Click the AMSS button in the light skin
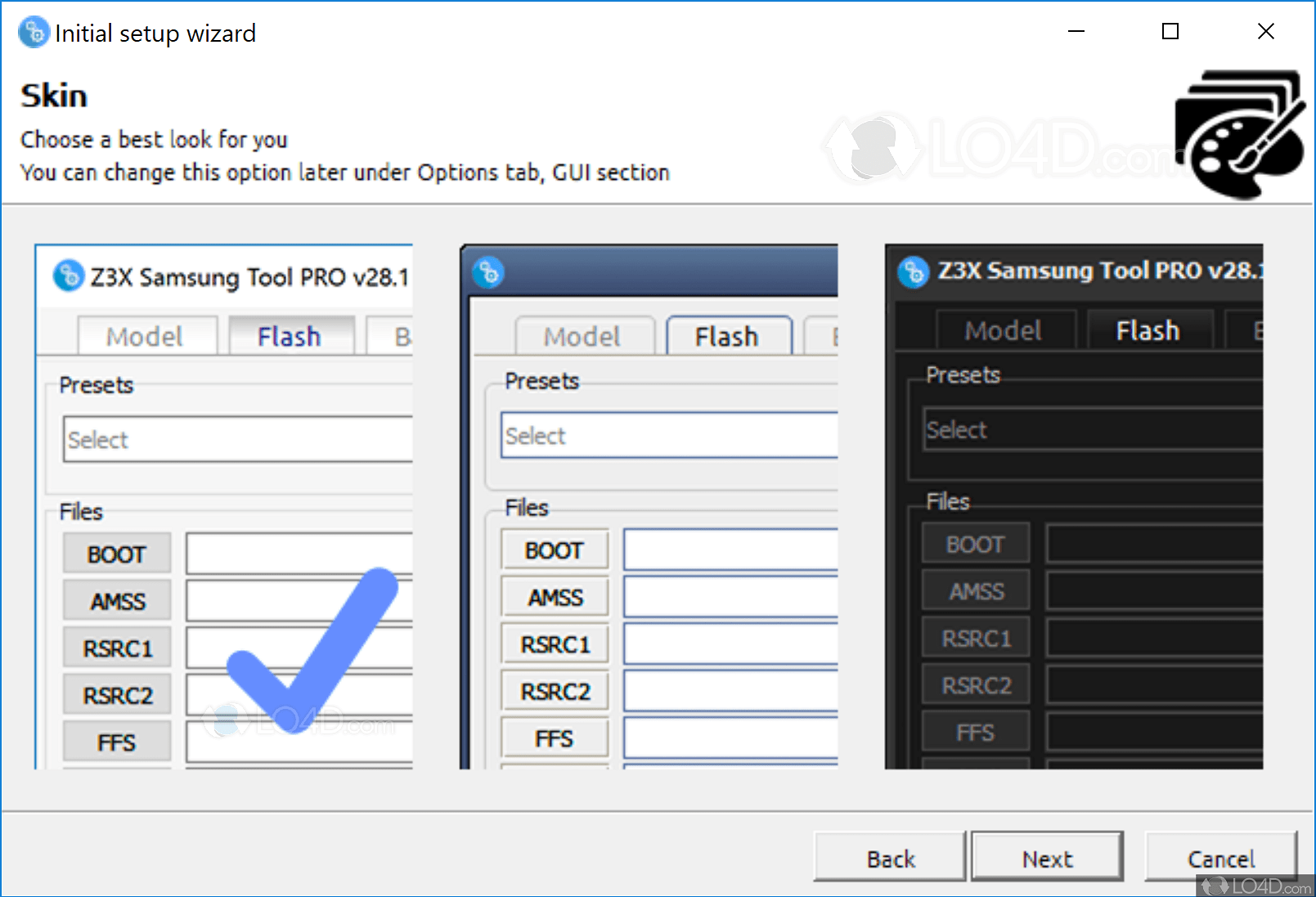This screenshot has height=897, width=1316. pyautogui.click(x=116, y=600)
